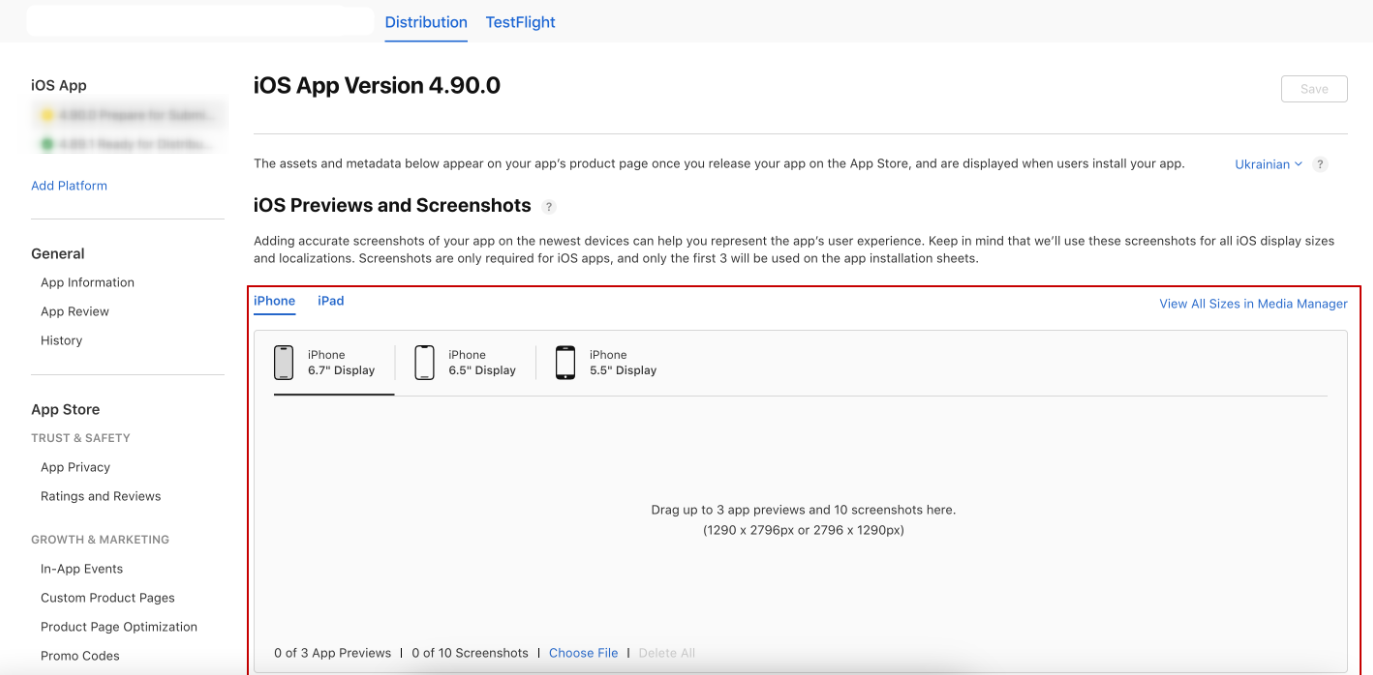Image resolution: width=1373 pixels, height=675 pixels.
Task: Open View All Sizes in Media Manager
Action: point(1253,304)
